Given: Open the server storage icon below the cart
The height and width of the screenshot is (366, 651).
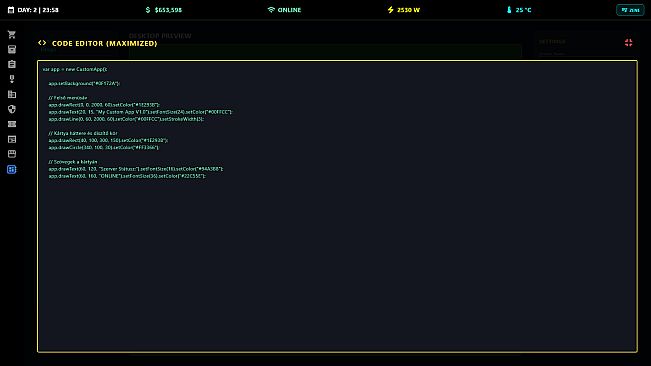Looking at the screenshot, I should (x=12, y=49).
